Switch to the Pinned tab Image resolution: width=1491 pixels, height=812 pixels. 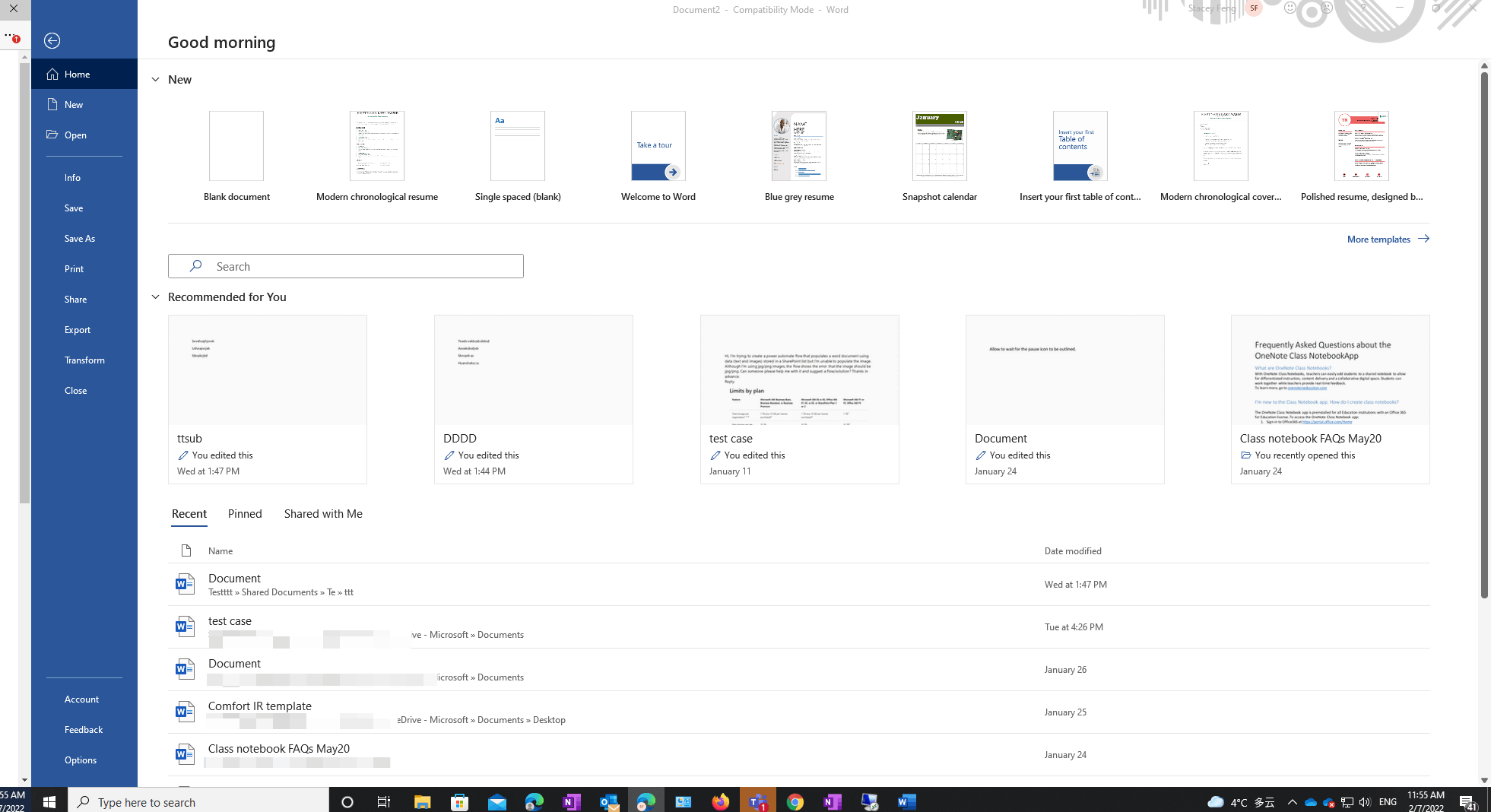[x=244, y=514]
